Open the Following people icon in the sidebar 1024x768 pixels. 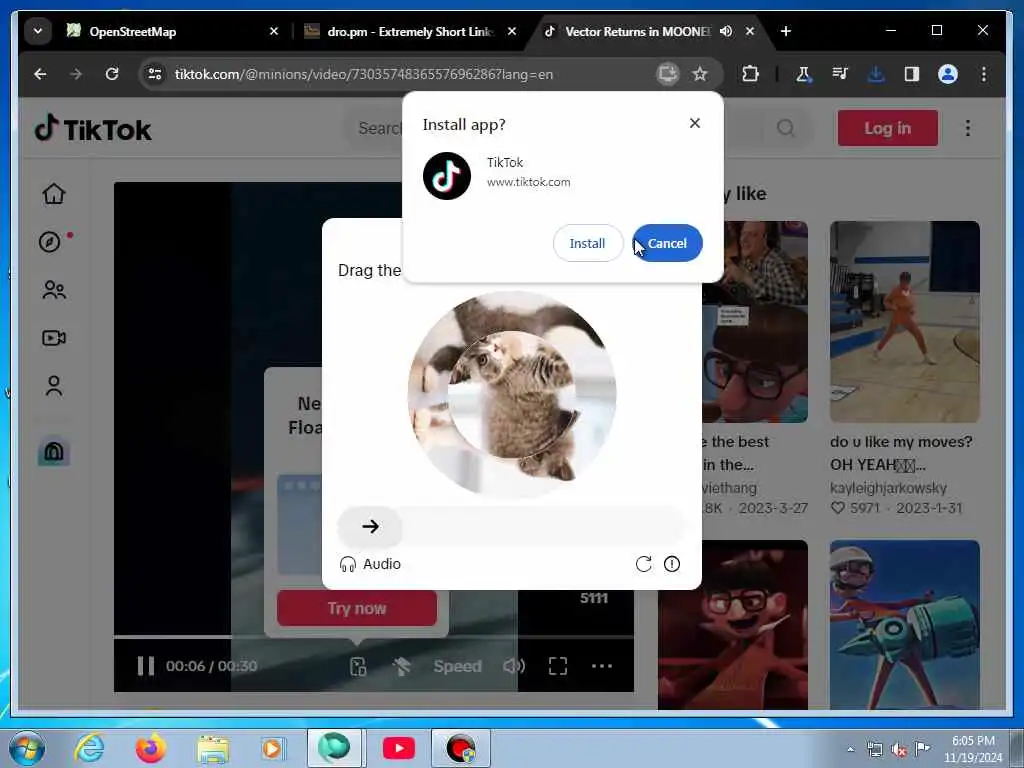54,290
